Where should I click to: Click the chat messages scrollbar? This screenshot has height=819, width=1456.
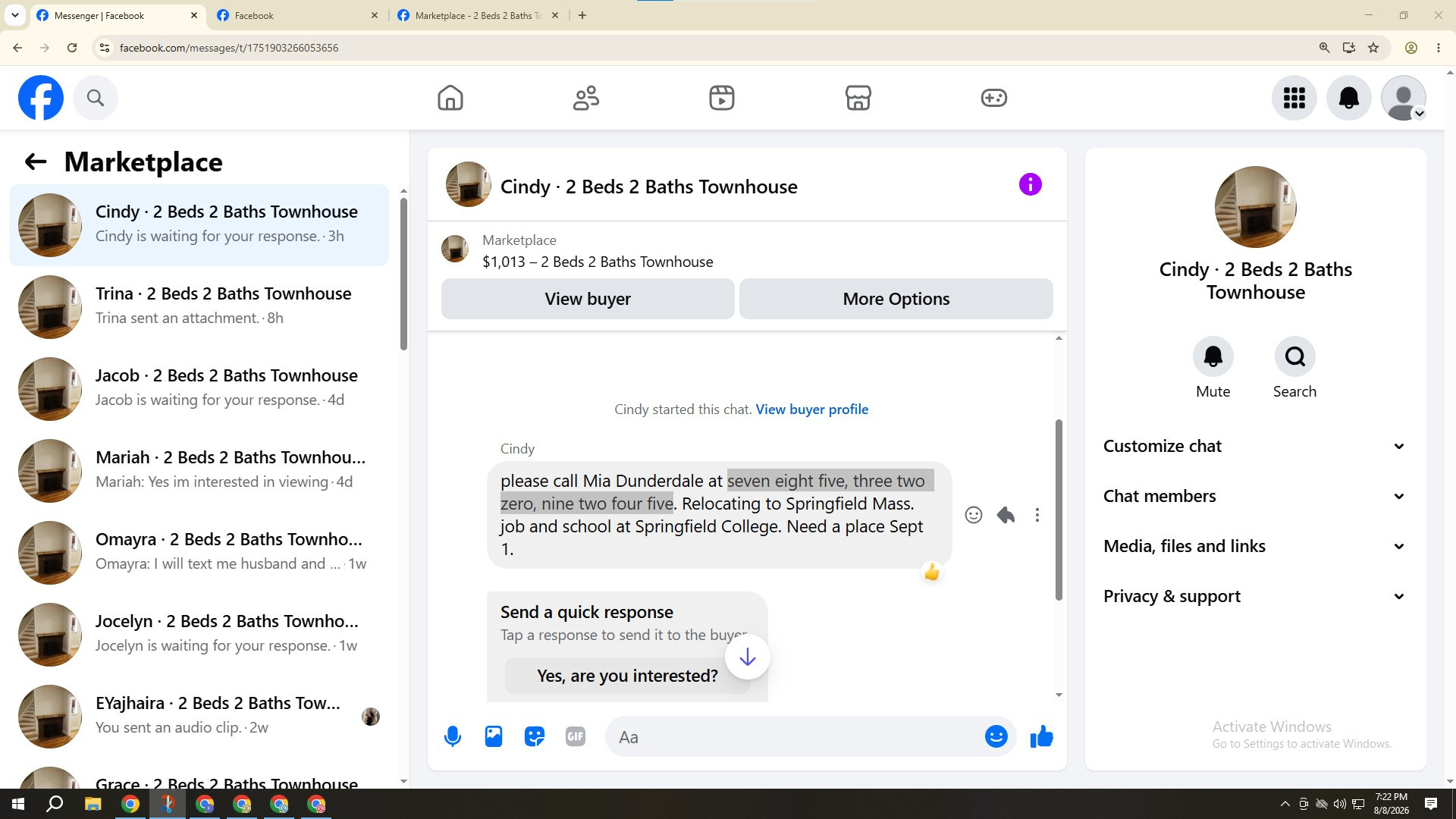[x=1059, y=510]
